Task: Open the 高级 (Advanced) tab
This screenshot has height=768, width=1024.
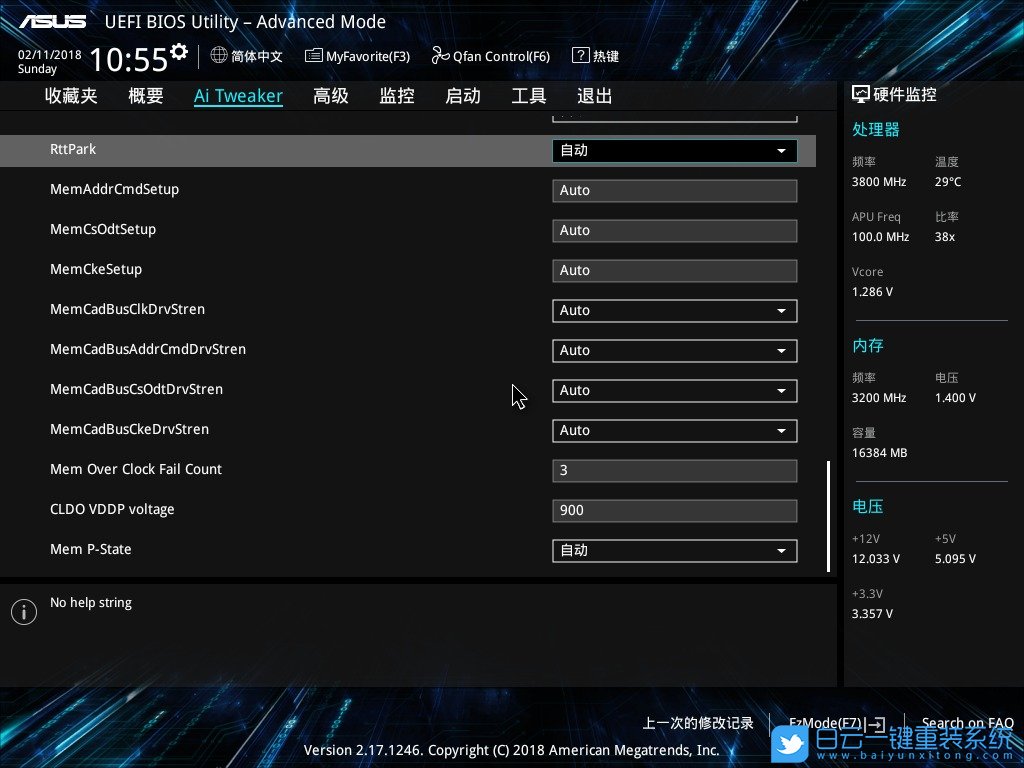Action: [x=331, y=96]
